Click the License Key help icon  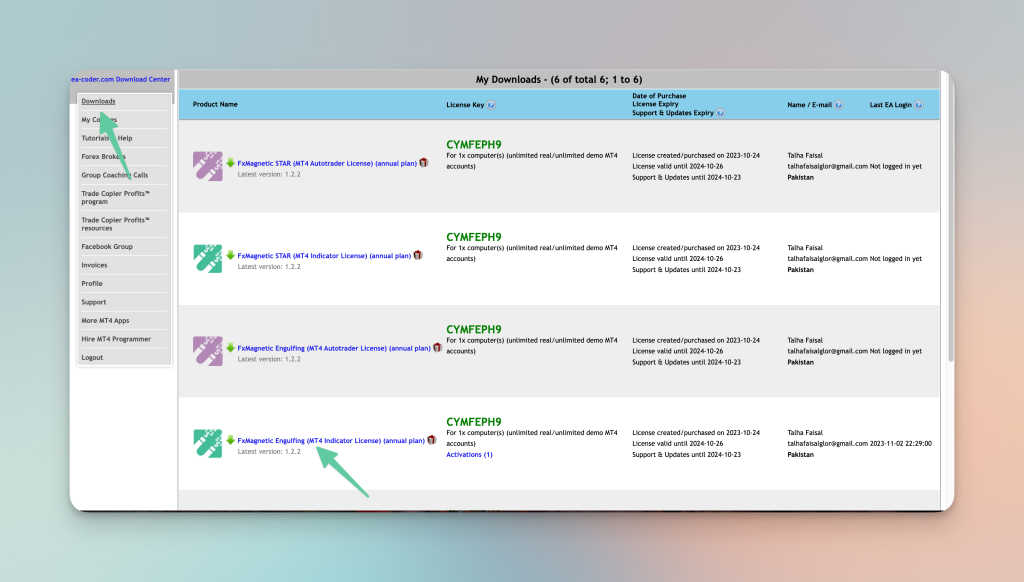[491, 104]
